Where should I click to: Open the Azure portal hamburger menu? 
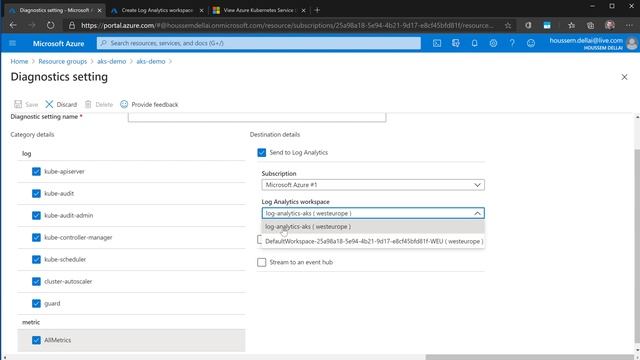pyautogui.click(x=12, y=43)
